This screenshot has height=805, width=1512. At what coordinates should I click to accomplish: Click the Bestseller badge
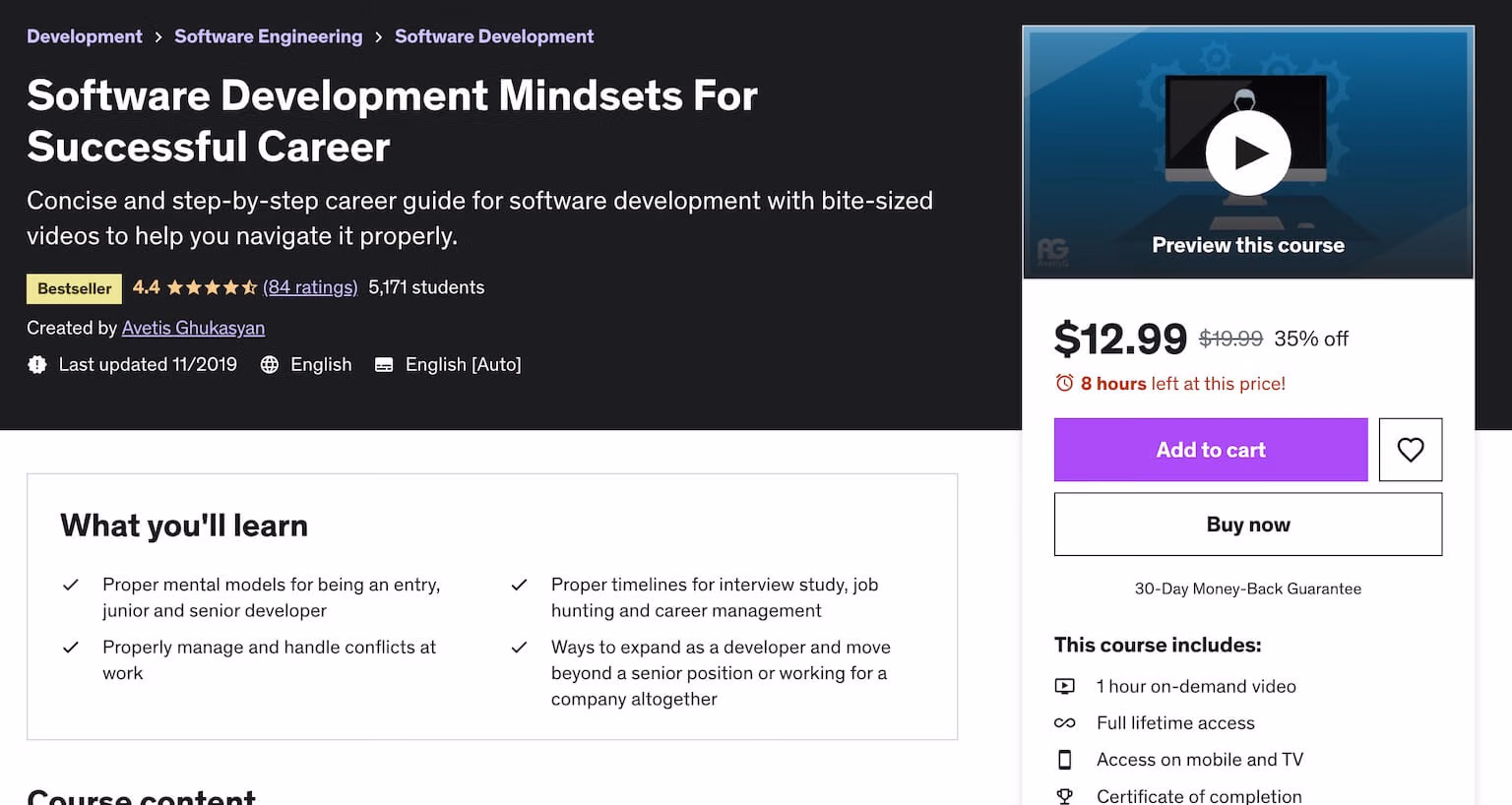pyautogui.click(x=74, y=288)
